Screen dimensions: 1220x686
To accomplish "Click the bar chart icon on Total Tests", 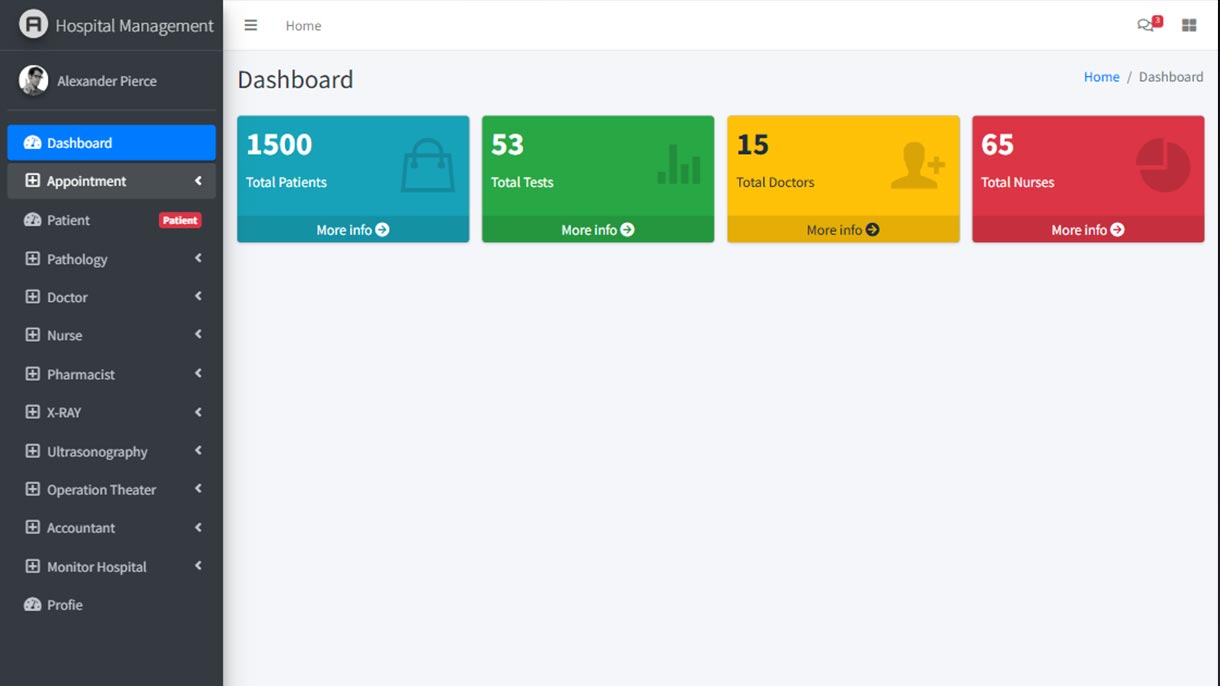I will 678,165.
